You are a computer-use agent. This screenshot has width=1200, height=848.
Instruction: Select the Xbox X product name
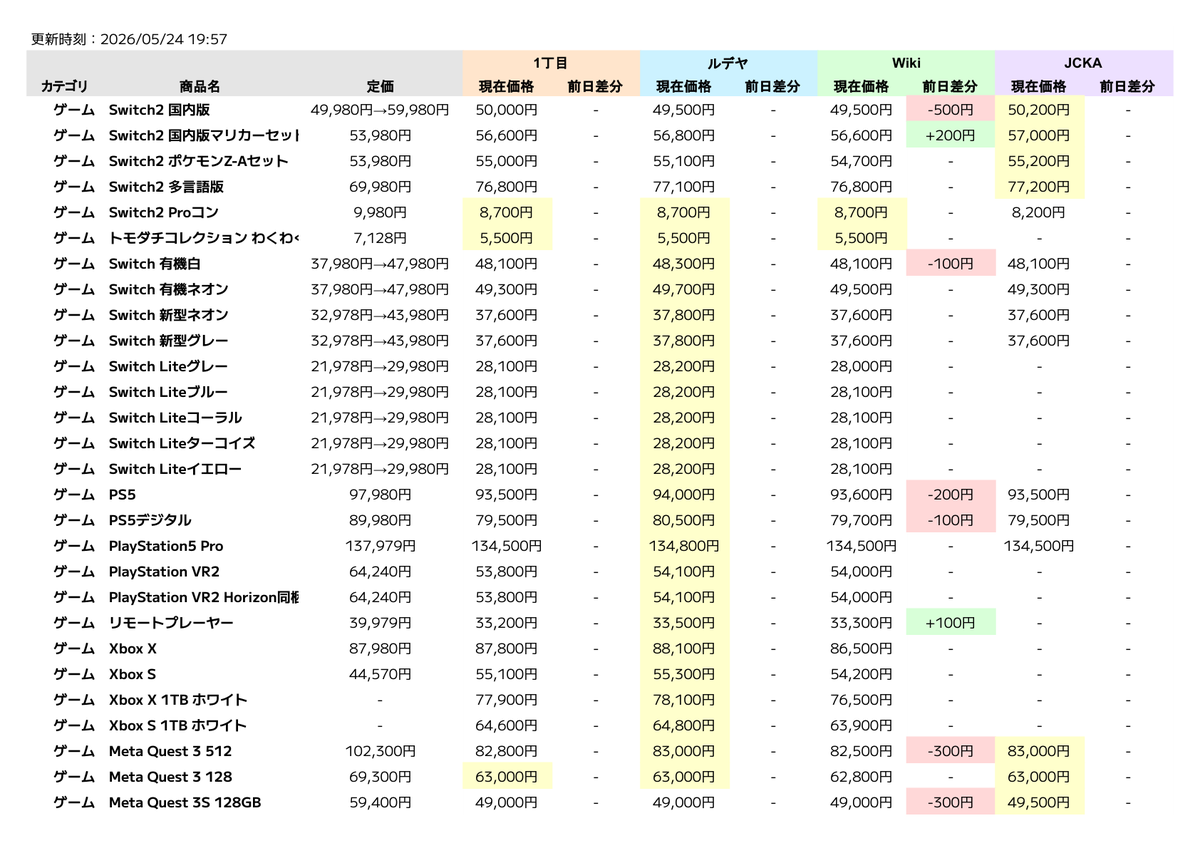click(x=133, y=649)
